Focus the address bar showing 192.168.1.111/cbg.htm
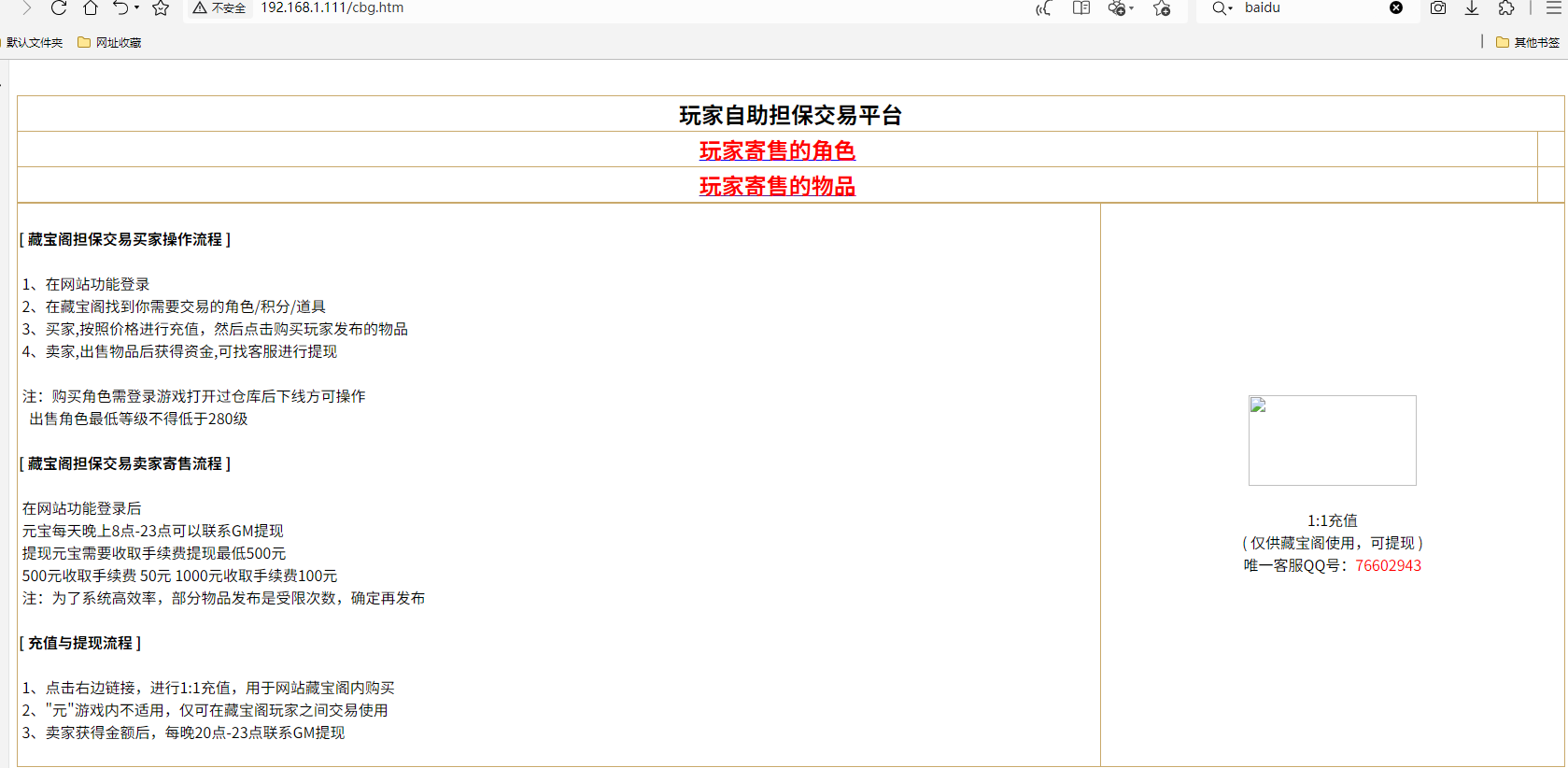This screenshot has height=768, width=1568. (332, 7)
